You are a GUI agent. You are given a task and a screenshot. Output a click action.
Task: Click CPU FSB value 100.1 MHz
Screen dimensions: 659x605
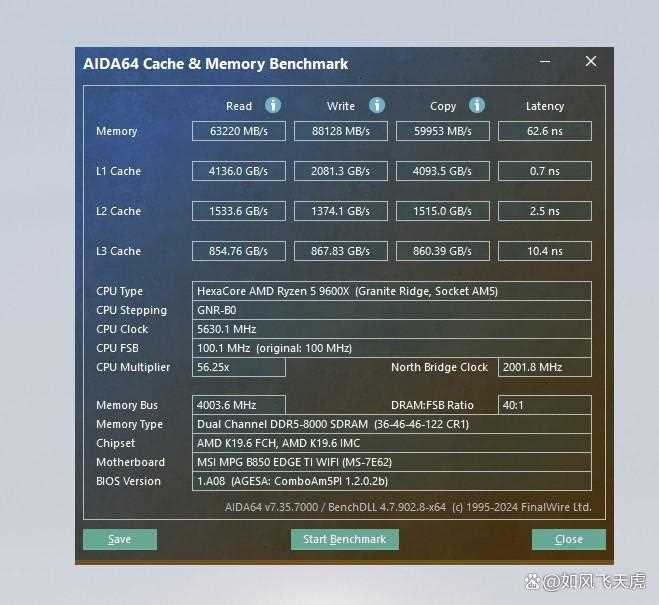pos(392,348)
